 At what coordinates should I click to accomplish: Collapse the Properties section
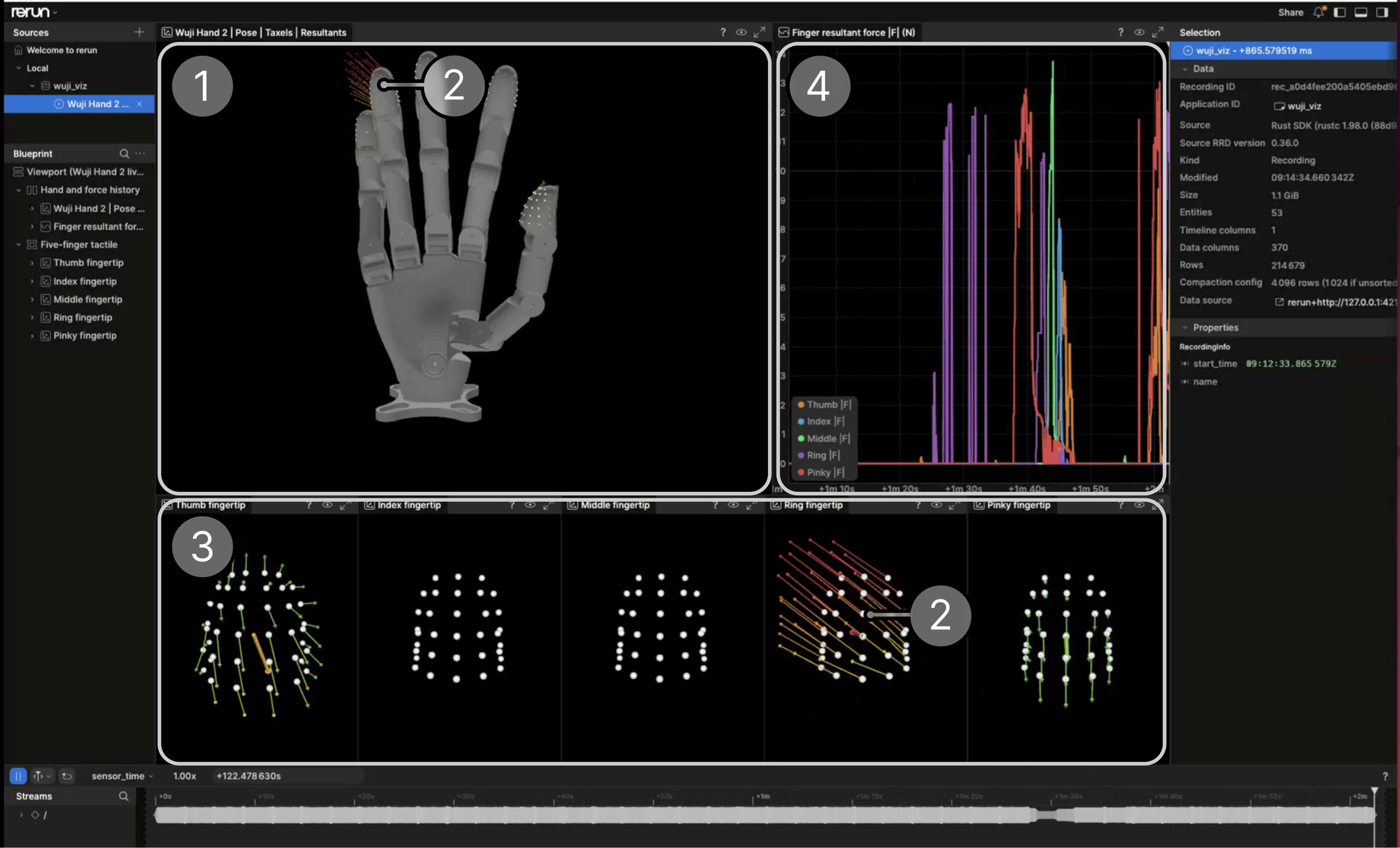tap(1185, 328)
